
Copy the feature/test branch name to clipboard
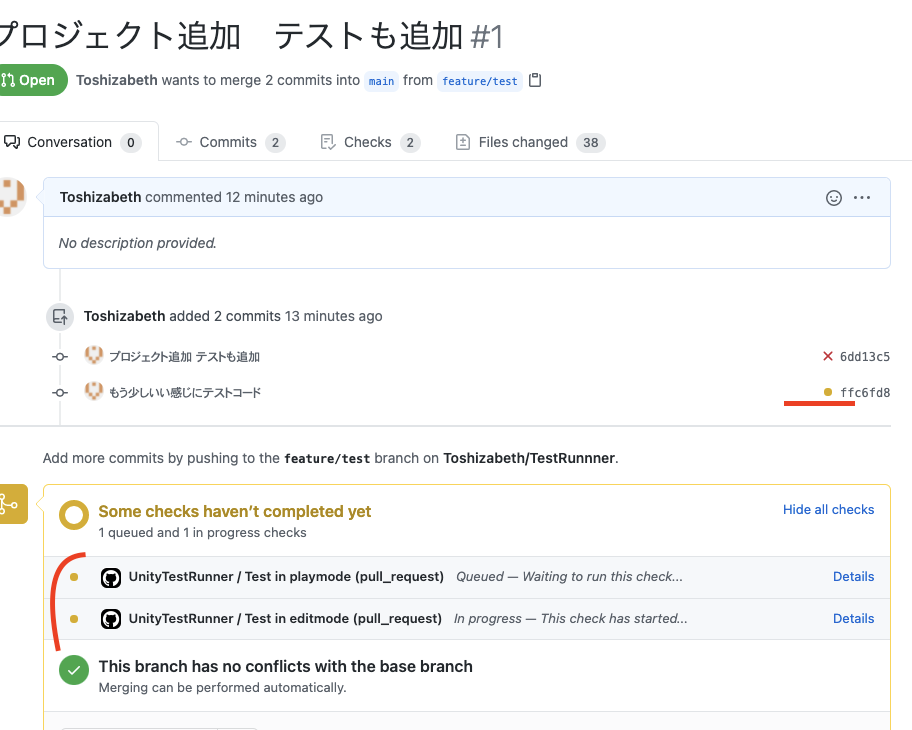click(535, 81)
